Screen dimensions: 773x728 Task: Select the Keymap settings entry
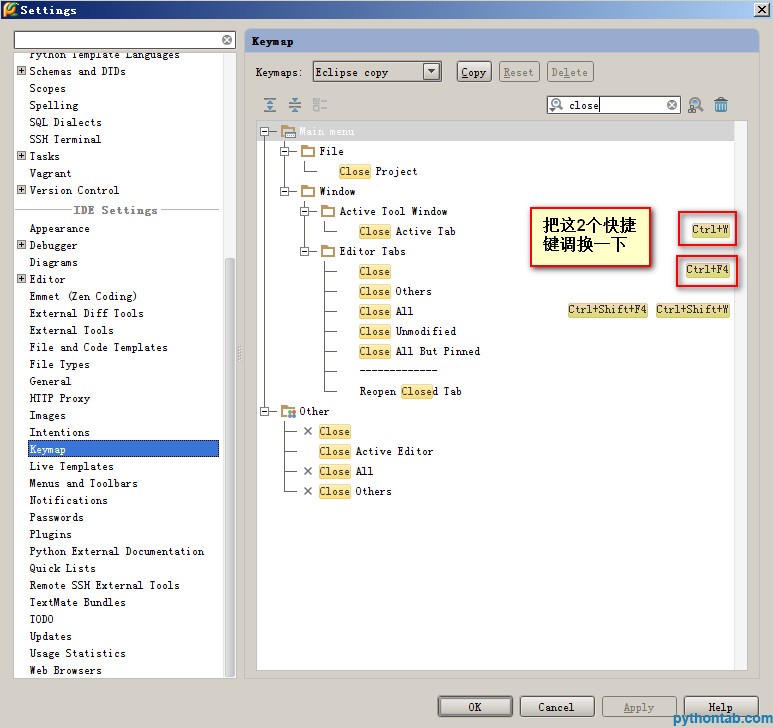pos(123,449)
